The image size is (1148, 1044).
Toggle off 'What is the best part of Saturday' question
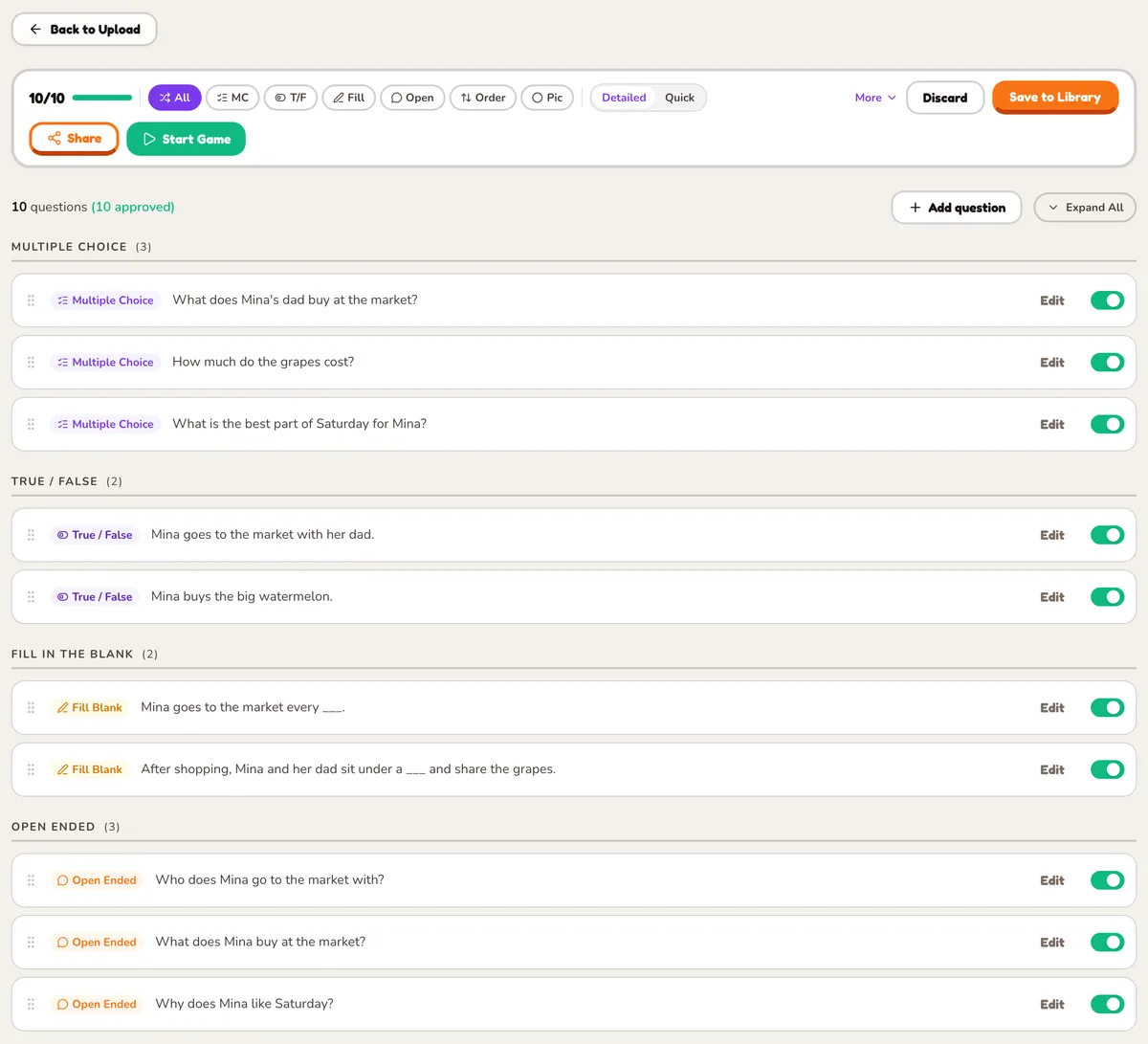[1107, 424]
